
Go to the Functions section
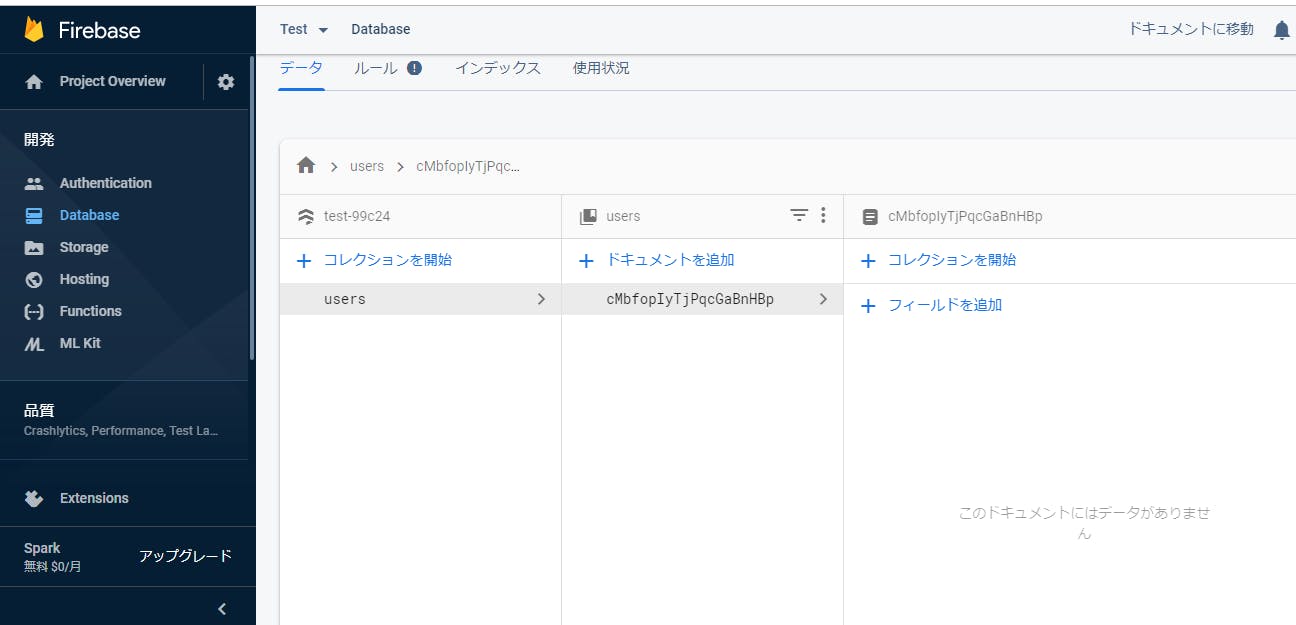[88, 310]
